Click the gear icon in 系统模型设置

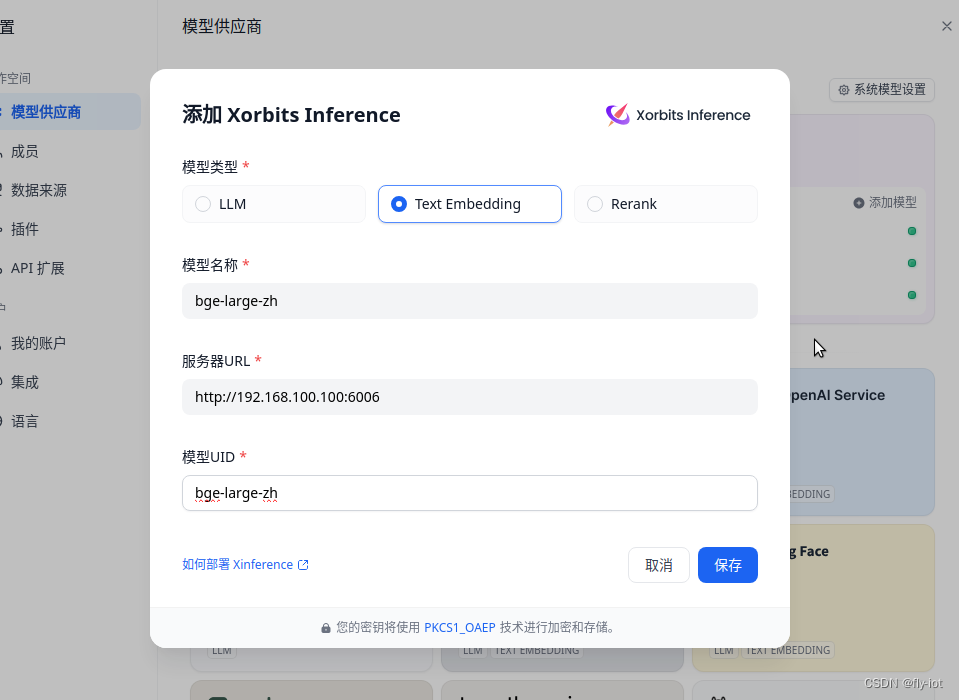click(844, 90)
